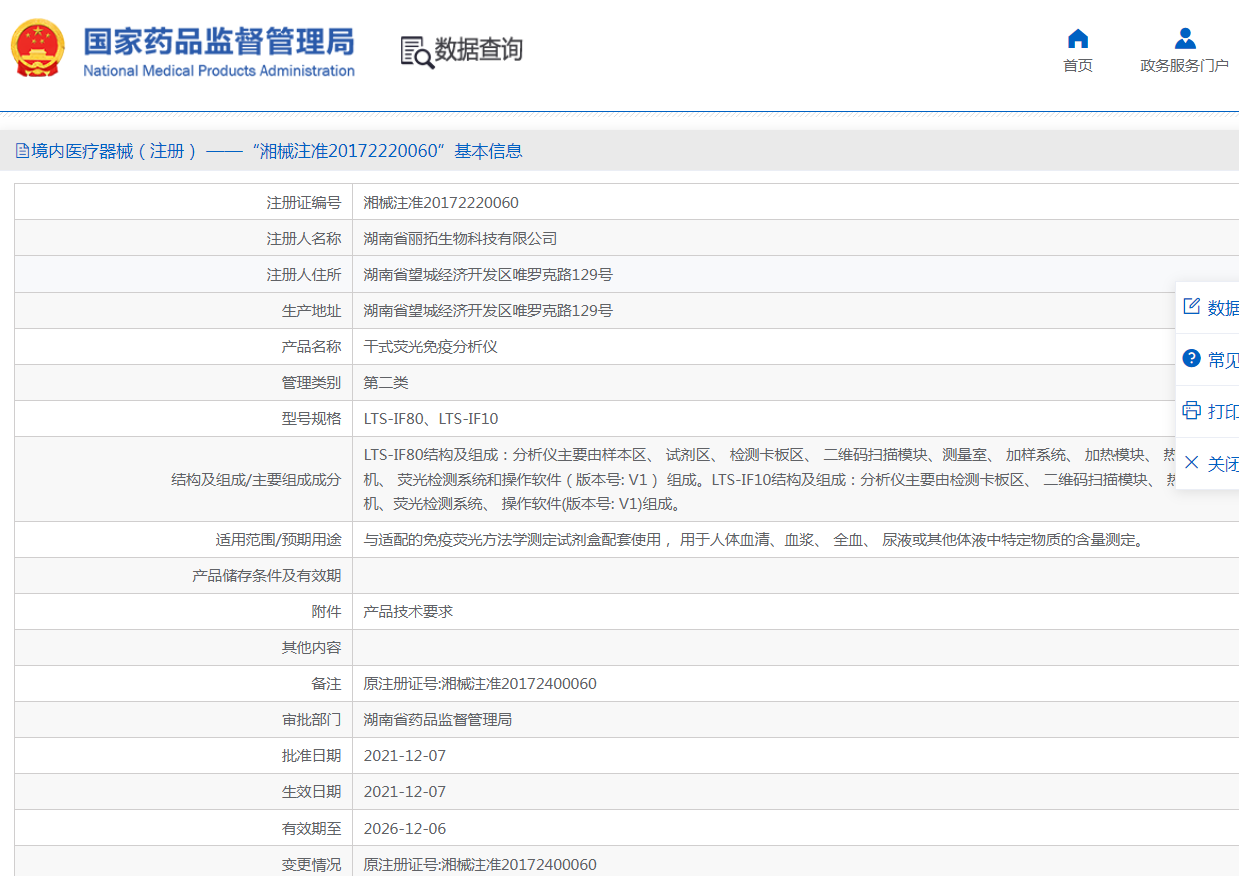Screen dimensions: 1239x876
Task: Open the 产品技术要求 attachment
Action: [408, 612]
